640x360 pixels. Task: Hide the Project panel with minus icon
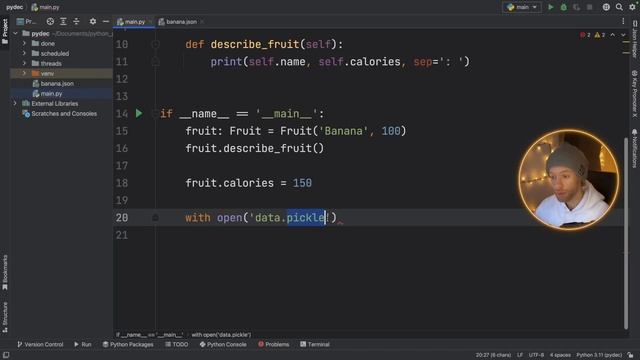[x=106, y=21]
